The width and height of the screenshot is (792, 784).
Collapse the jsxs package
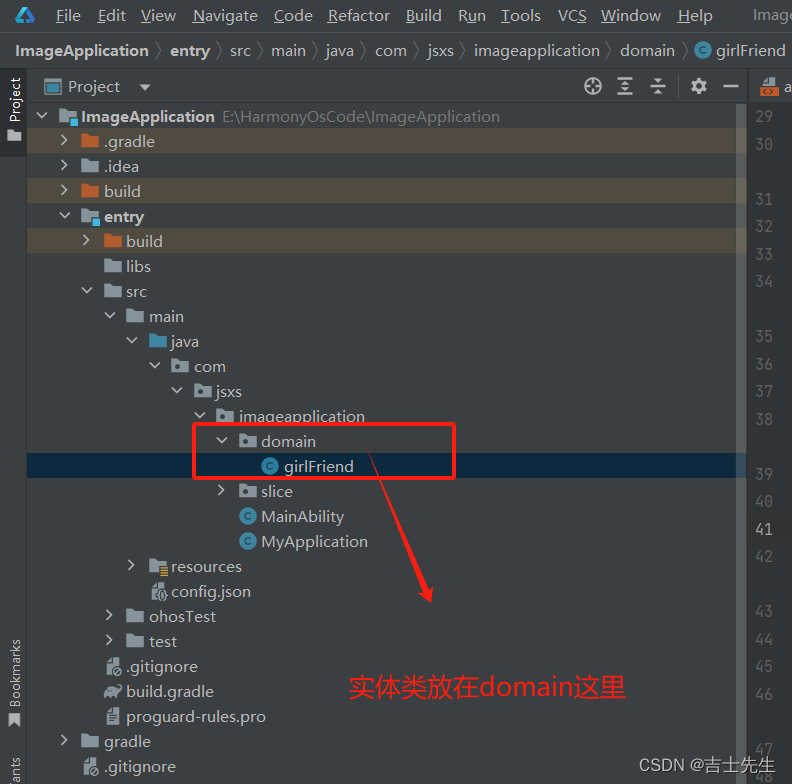coord(177,390)
